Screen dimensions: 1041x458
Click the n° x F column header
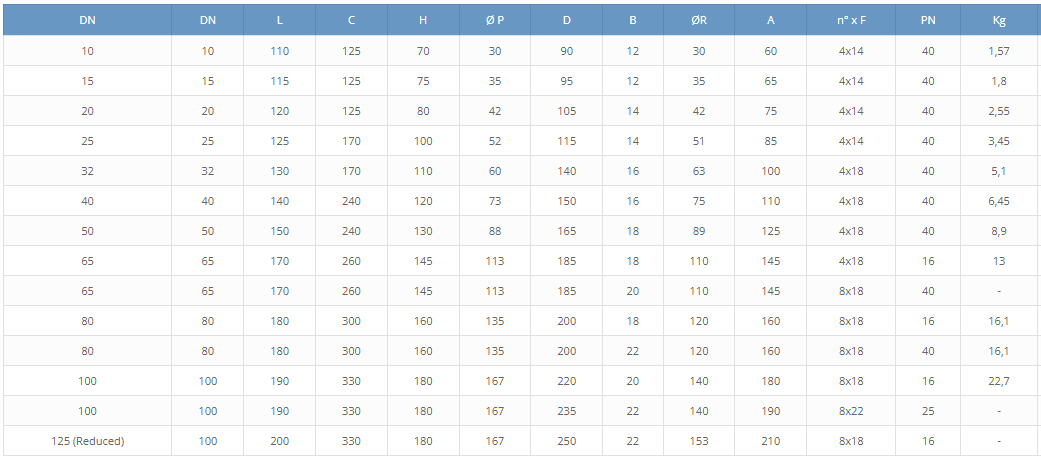tap(851, 20)
